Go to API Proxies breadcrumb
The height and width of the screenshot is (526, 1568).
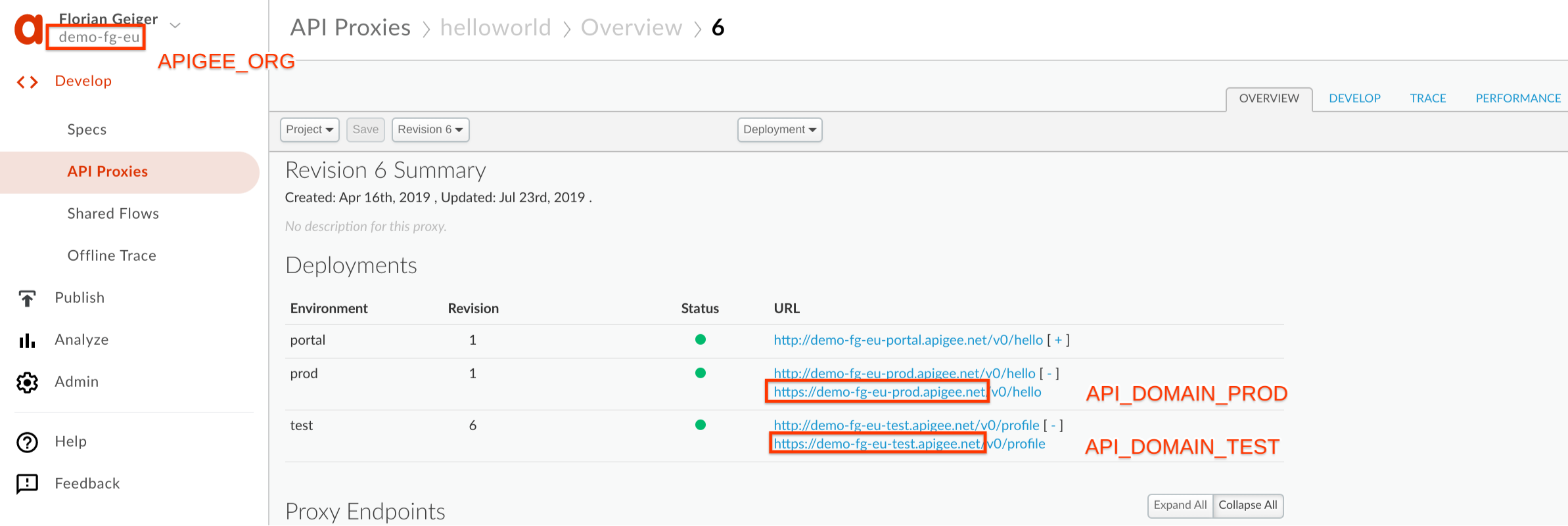click(350, 28)
